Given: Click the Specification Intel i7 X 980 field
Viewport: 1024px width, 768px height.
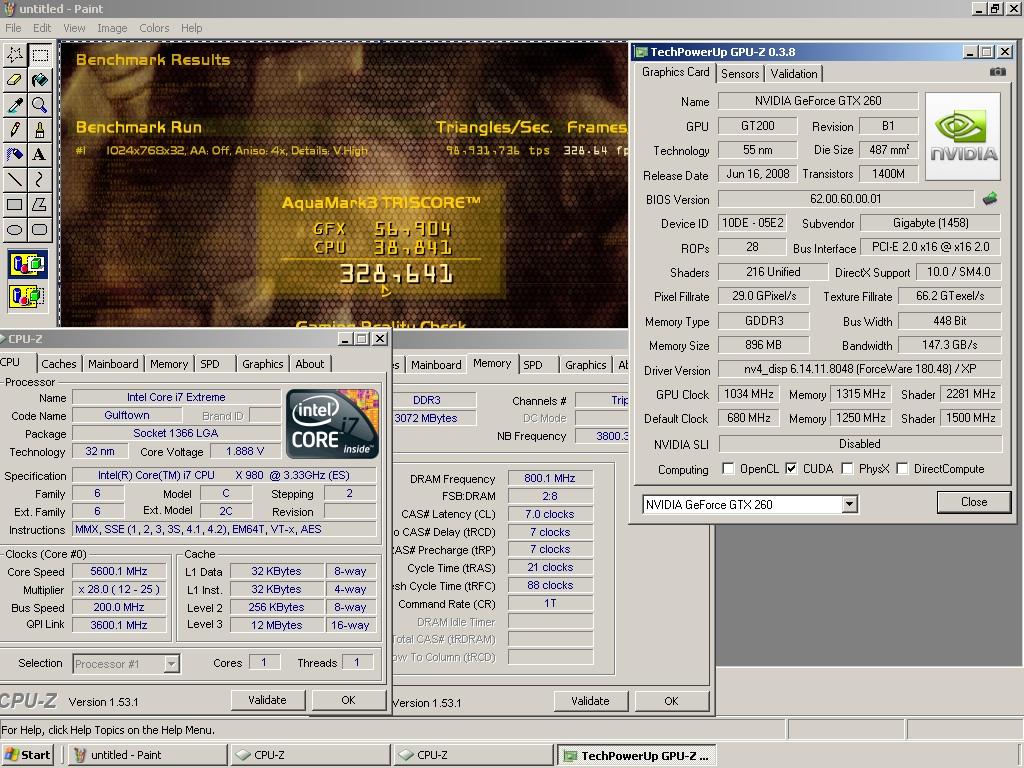Looking at the screenshot, I should (x=224, y=475).
